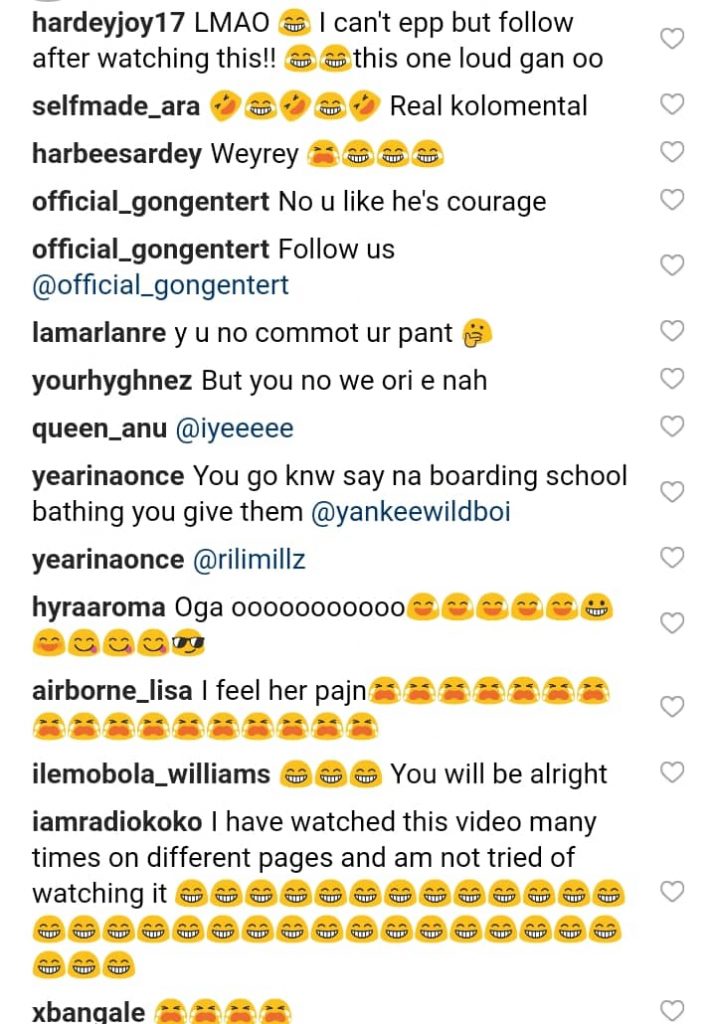Screen dimensions: 716x1024
Task: Open the @iyeeeee mention
Action: (234, 429)
